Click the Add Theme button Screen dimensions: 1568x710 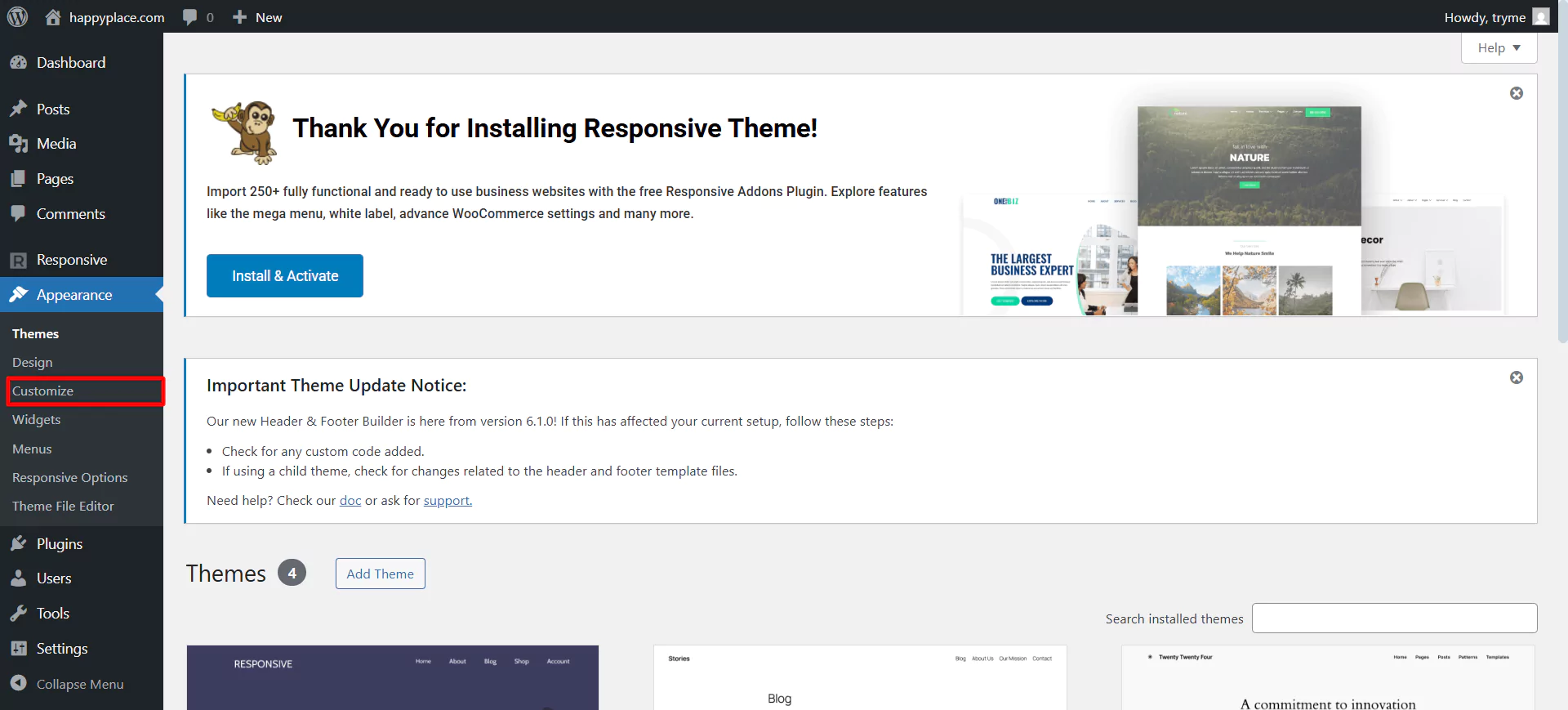click(x=381, y=574)
